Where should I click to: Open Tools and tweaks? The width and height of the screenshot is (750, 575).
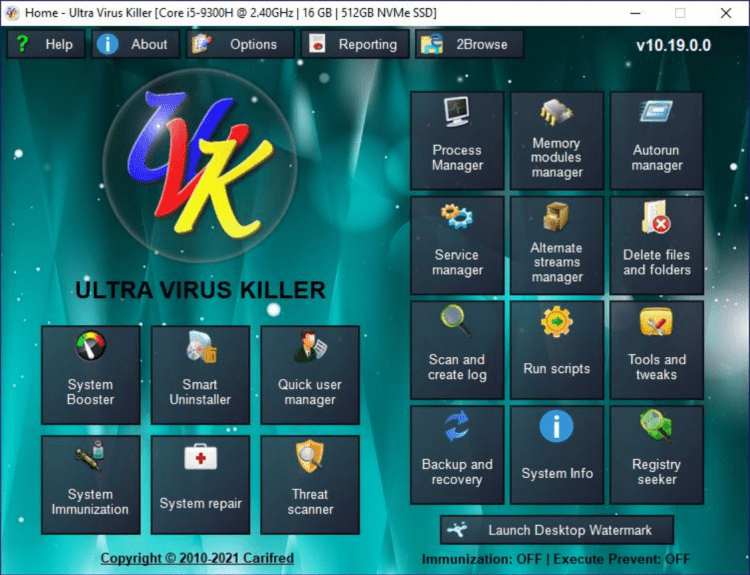click(x=657, y=350)
